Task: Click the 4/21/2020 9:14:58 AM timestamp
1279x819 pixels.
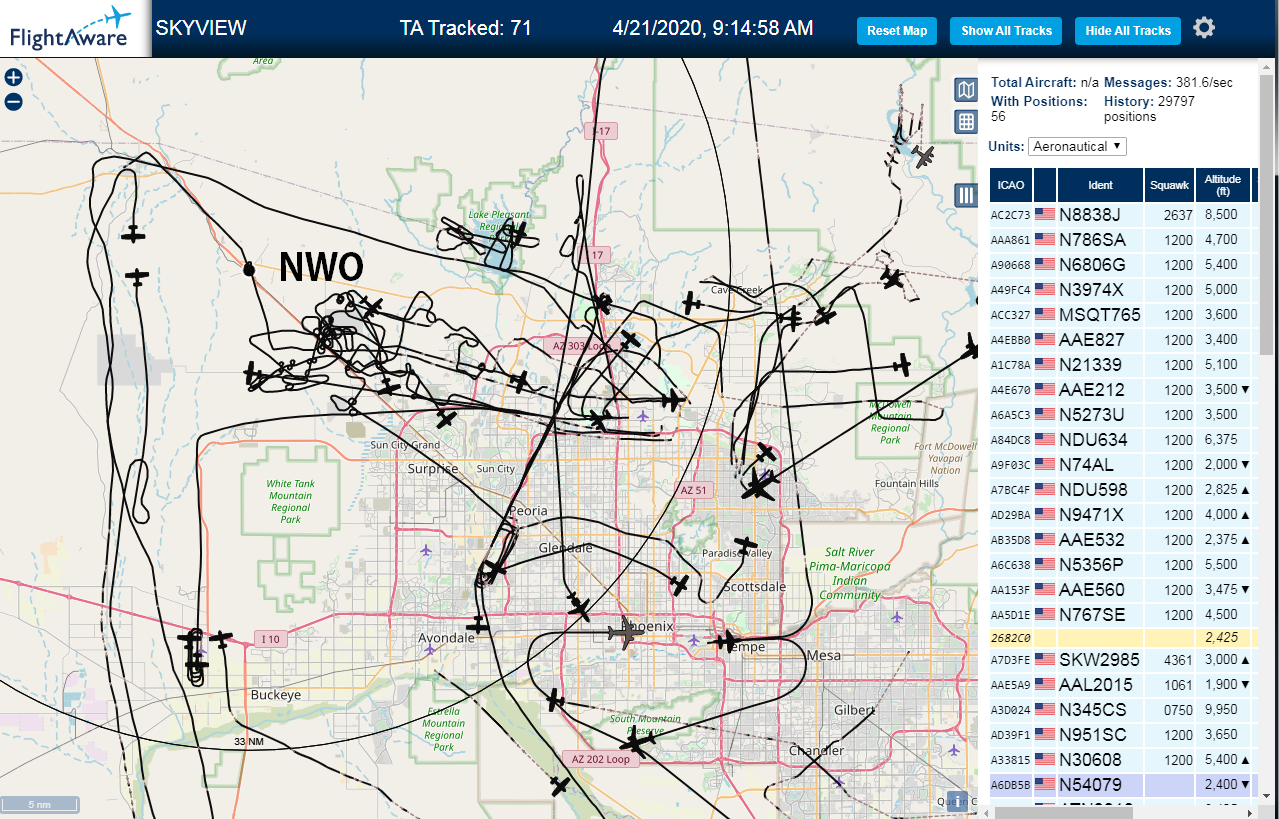Action: [713, 28]
